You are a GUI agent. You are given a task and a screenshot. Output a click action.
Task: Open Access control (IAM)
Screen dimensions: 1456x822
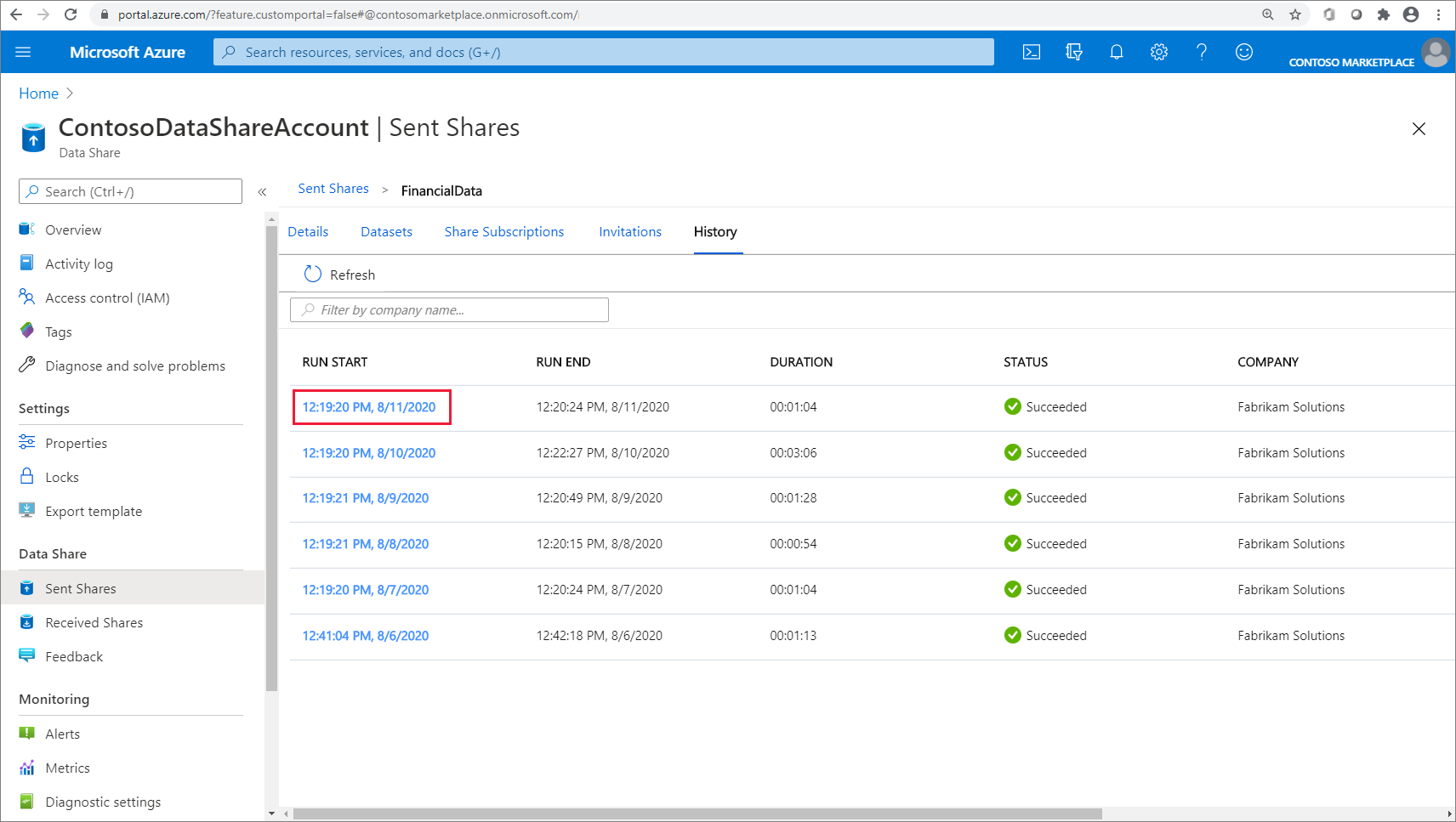[x=108, y=298]
